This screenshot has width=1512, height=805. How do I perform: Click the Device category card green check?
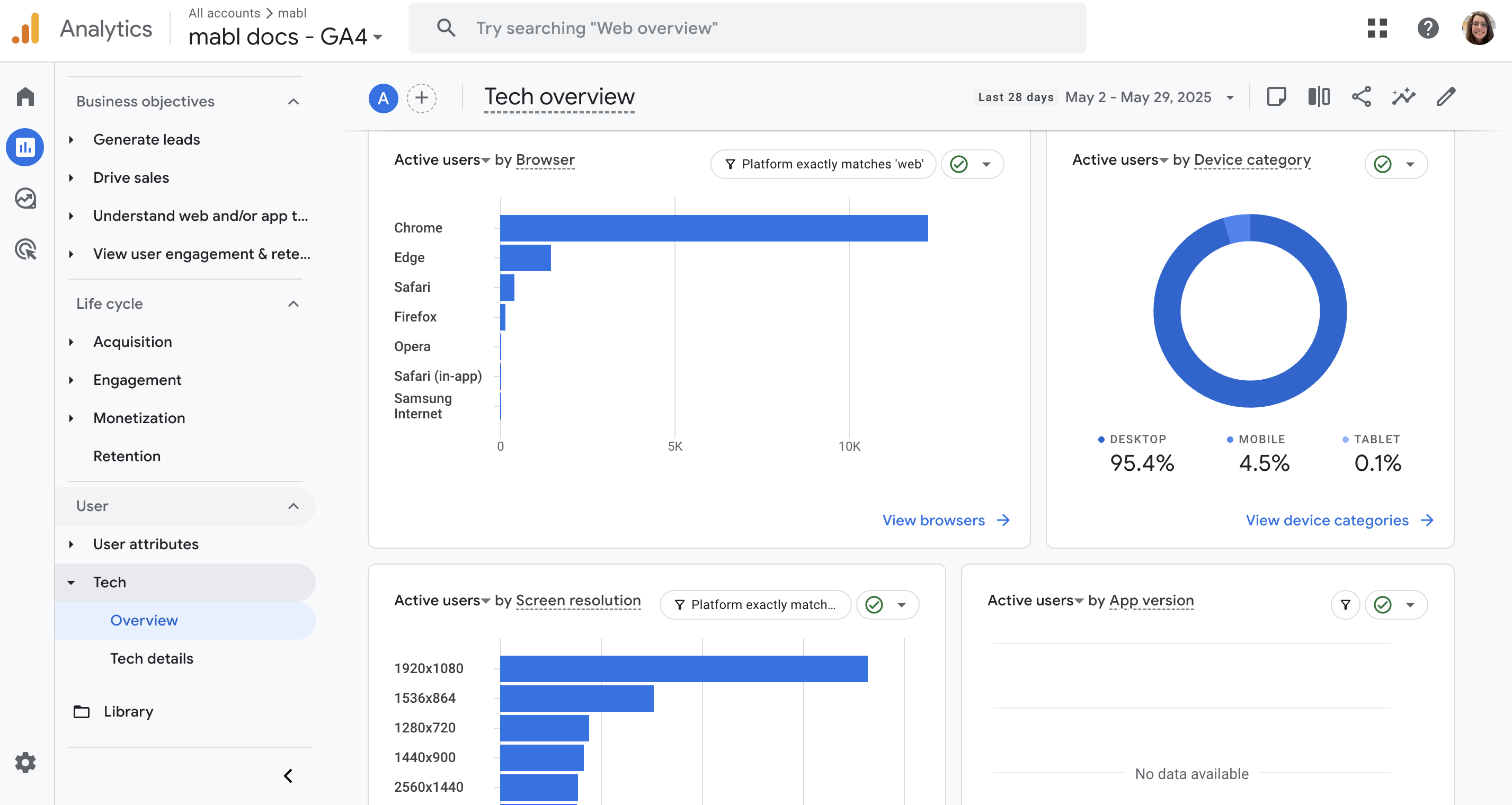(1382, 164)
